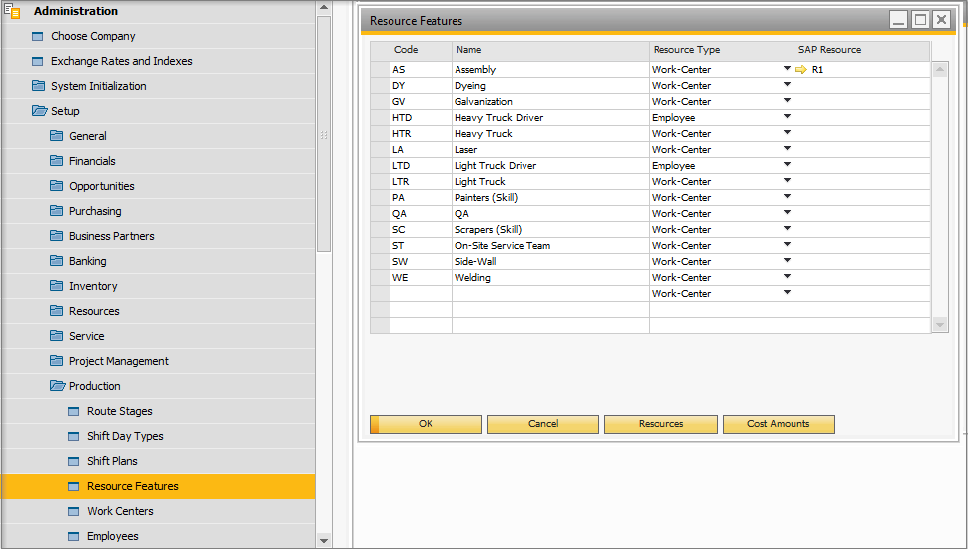Click the Choose Company window icon
Screen dimensions: 968x549
tap(39, 36)
